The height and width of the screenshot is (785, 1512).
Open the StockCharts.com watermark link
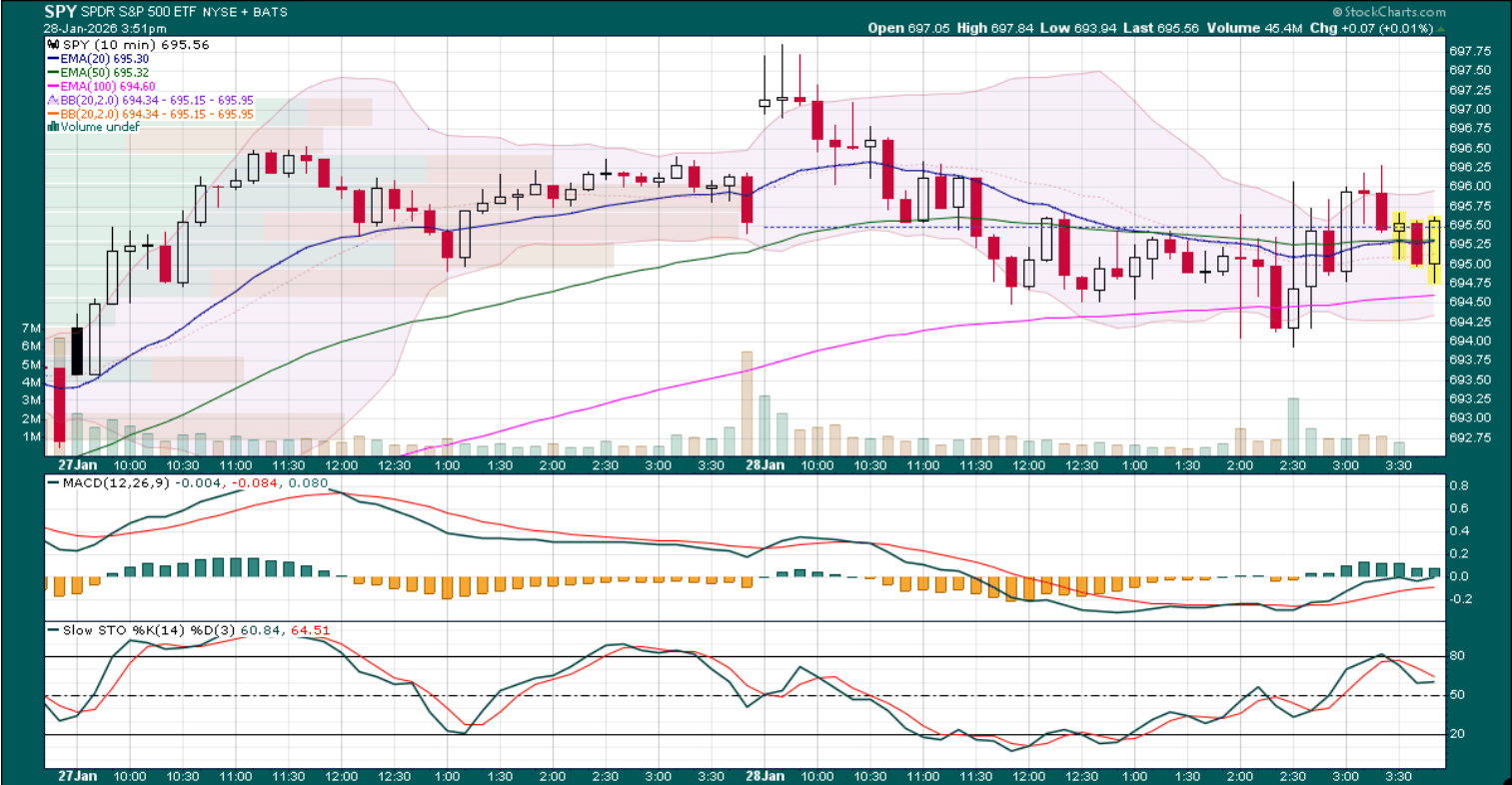[x=1390, y=12]
